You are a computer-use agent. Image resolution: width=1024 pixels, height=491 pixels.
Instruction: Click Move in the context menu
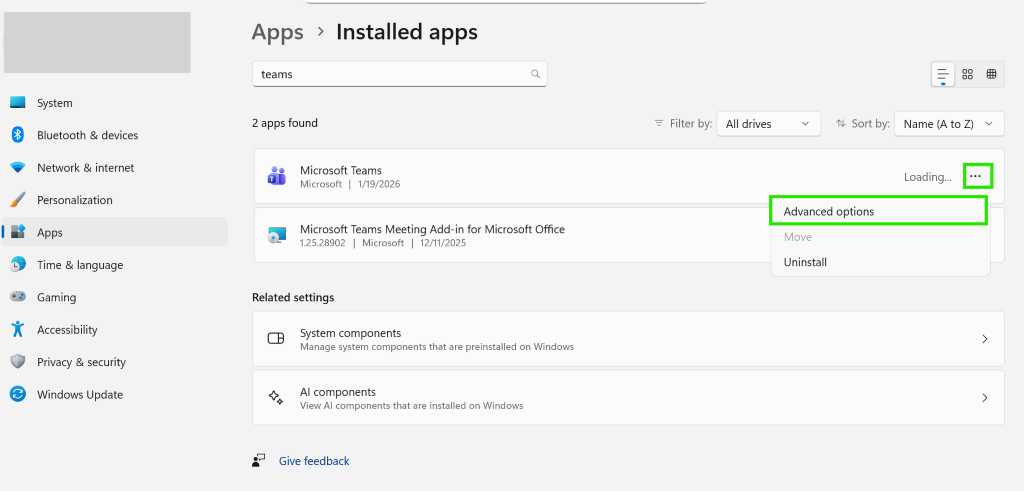click(797, 237)
